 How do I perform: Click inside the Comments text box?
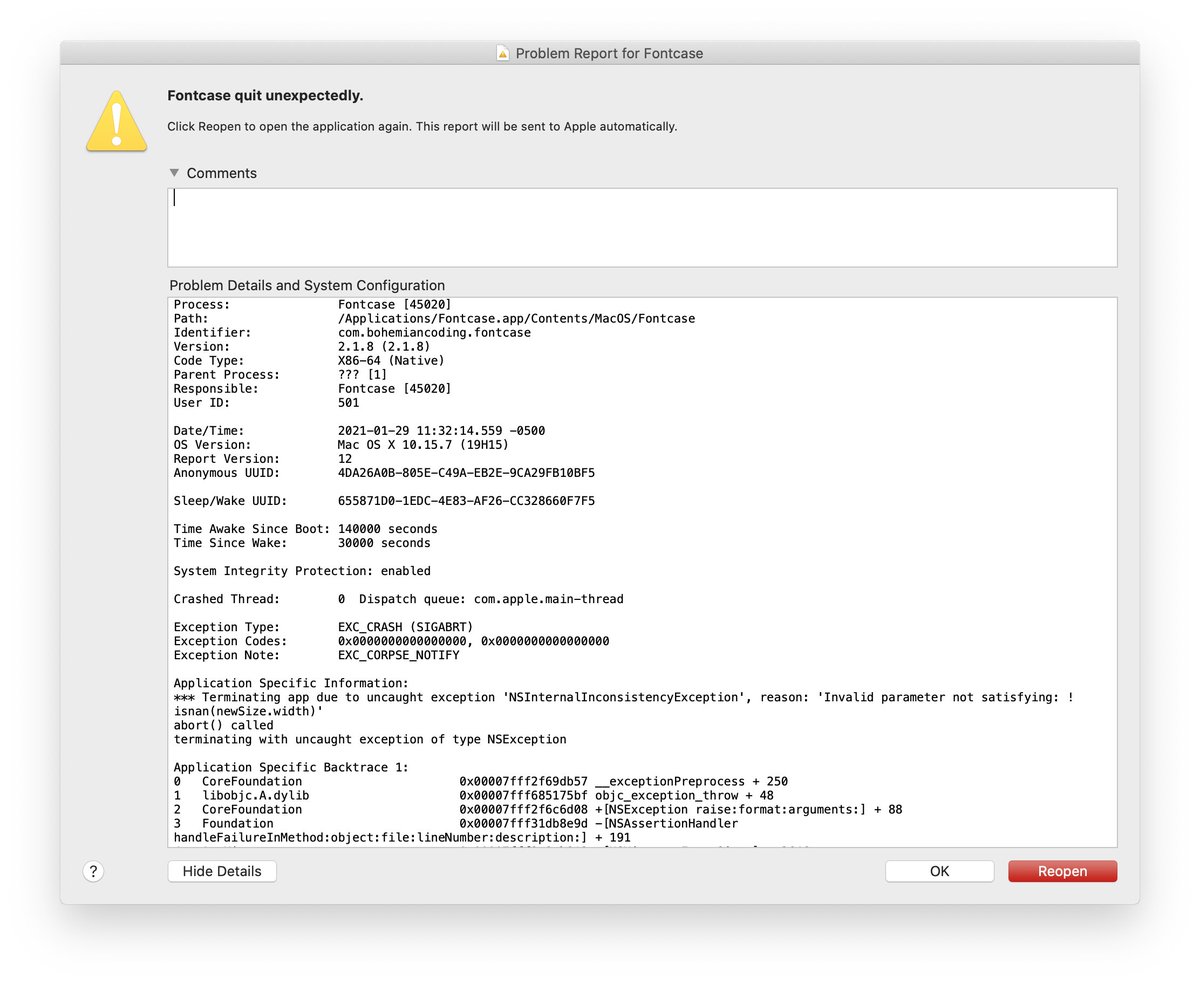[x=642, y=227]
